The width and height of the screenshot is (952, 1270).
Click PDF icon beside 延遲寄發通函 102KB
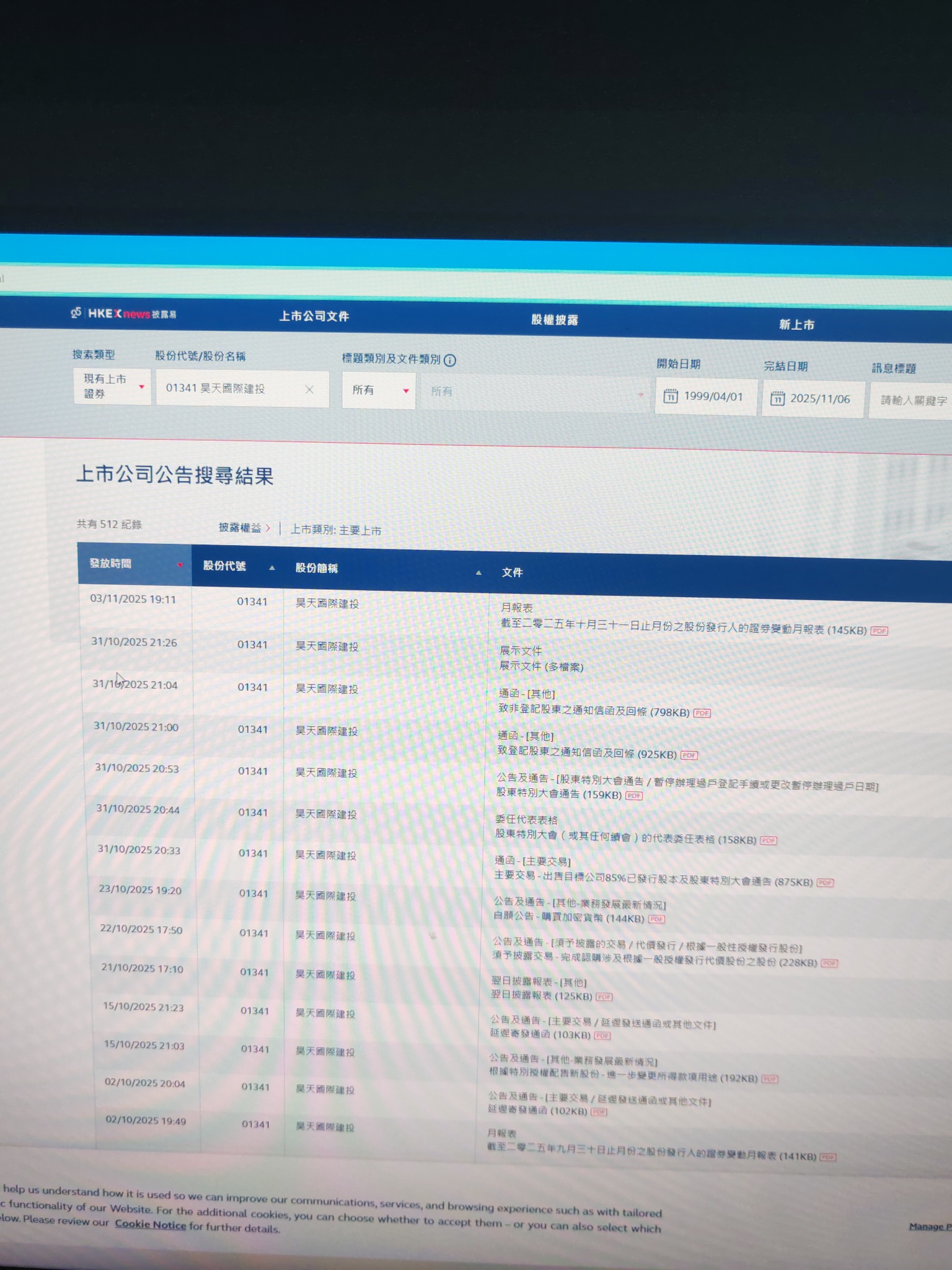coord(599,1112)
